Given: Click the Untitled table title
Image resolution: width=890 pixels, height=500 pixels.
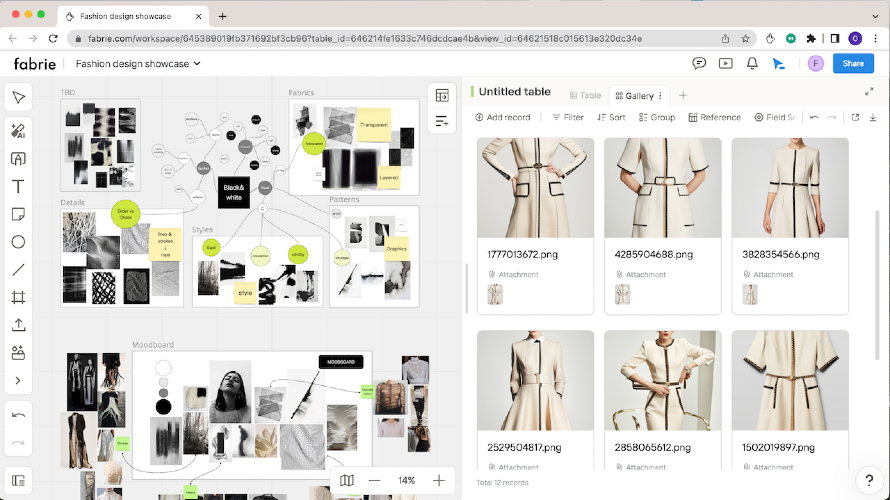Looking at the screenshot, I should click(514, 91).
